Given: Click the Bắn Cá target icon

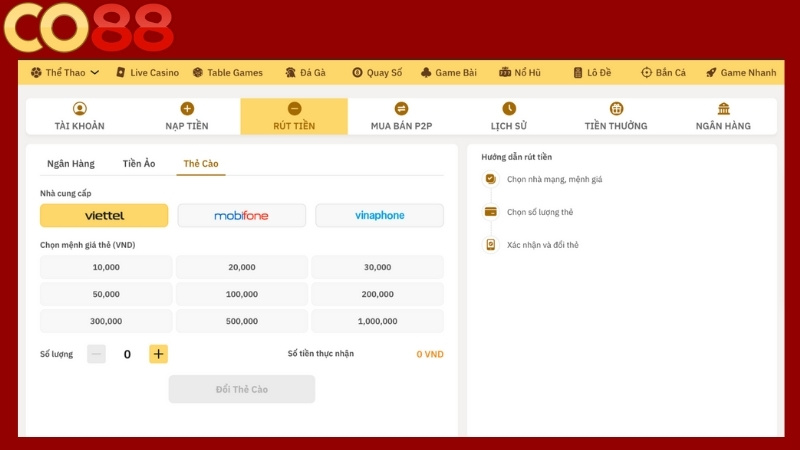Looking at the screenshot, I should (646, 72).
